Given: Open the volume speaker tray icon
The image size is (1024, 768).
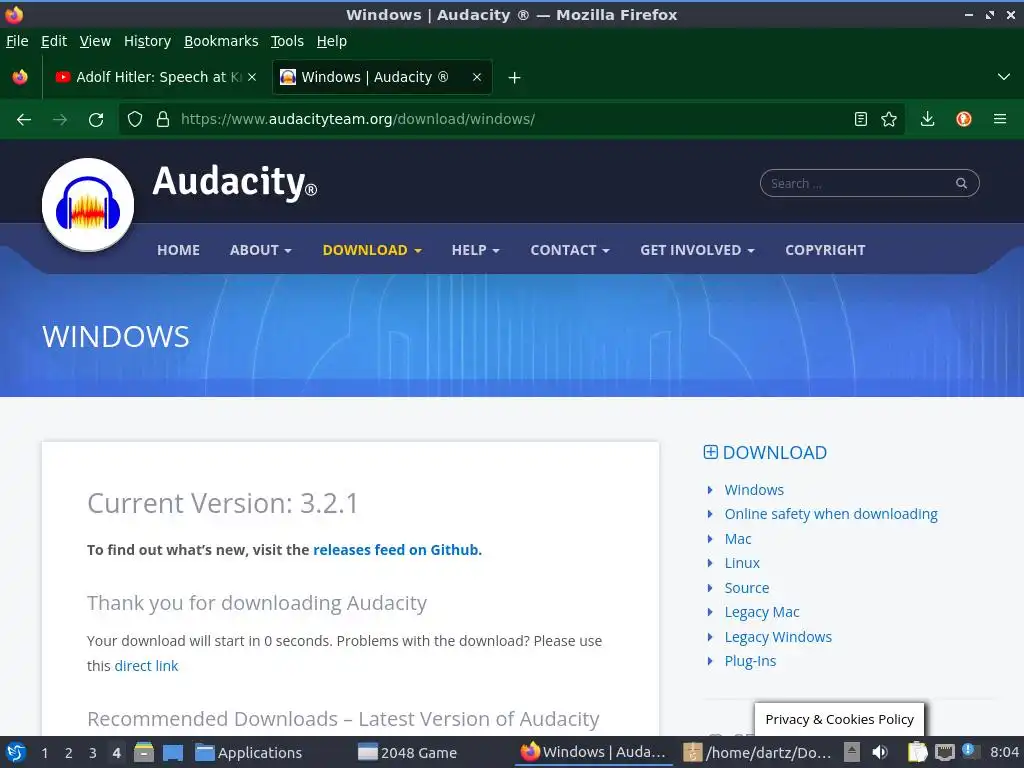Looking at the screenshot, I should 880,752.
